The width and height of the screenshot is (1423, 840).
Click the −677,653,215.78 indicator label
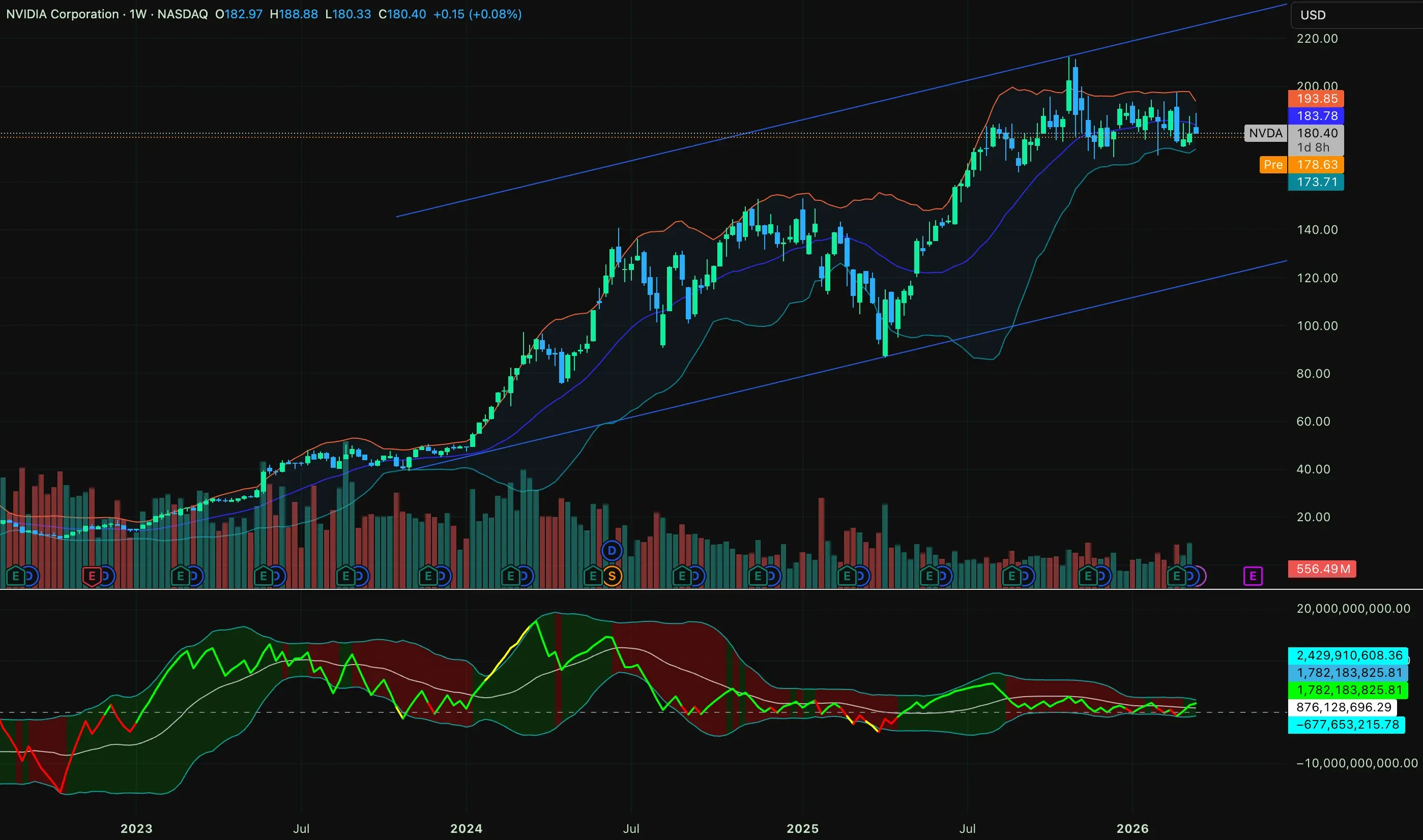(1347, 725)
